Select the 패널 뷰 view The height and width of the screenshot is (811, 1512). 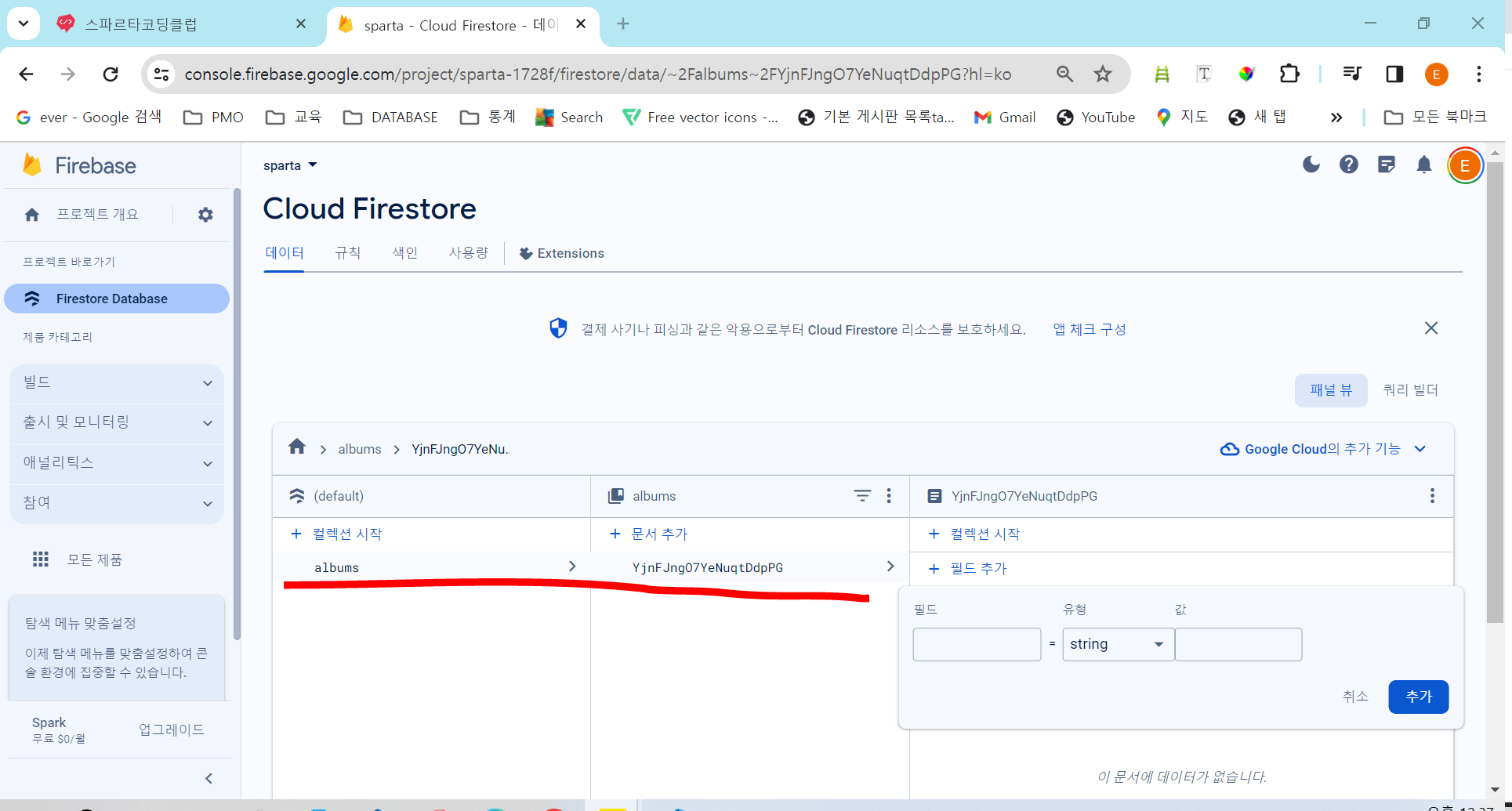pos(1331,390)
